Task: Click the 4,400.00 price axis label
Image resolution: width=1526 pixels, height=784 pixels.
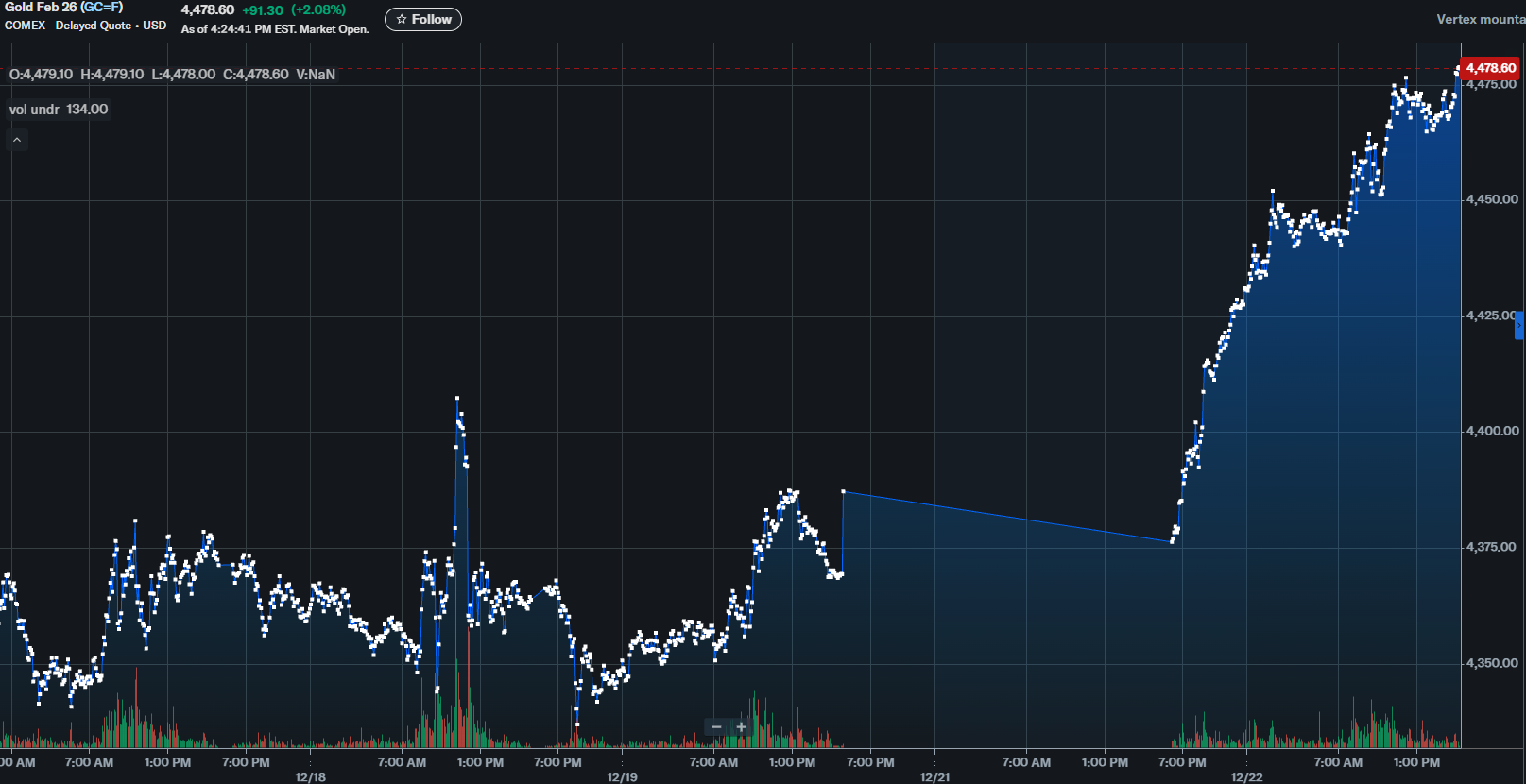Action: (x=1492, y=431)
